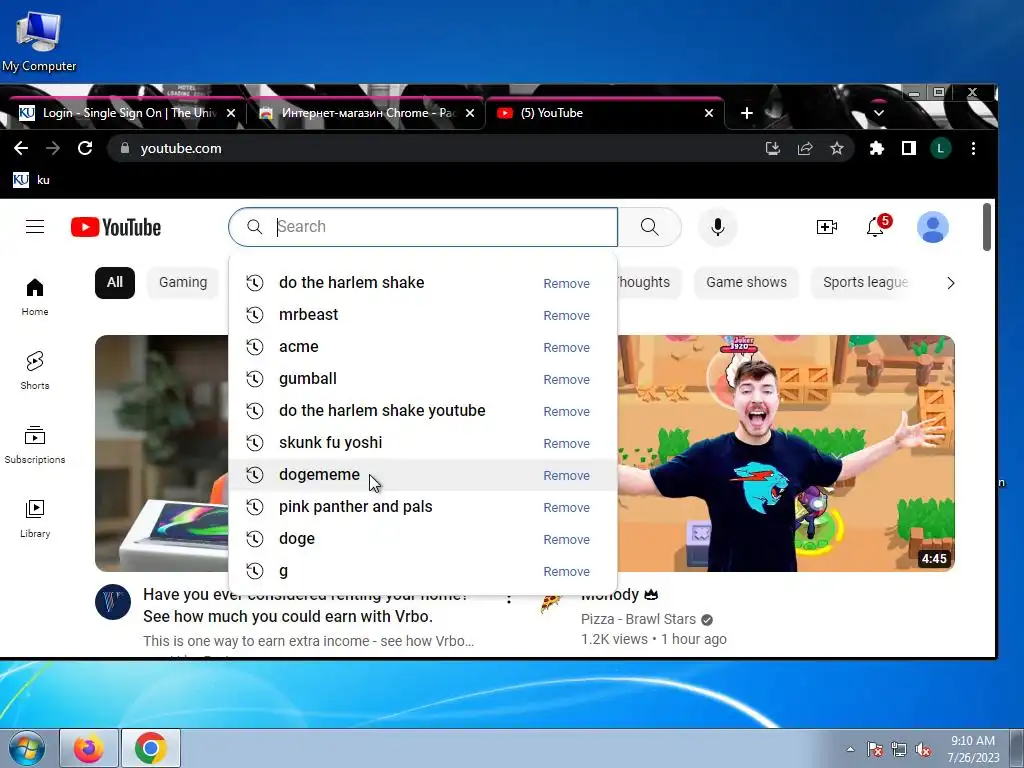This screenshot has height=768, width=1024.
Task: Click the YouTube logo
Action: 116,227
